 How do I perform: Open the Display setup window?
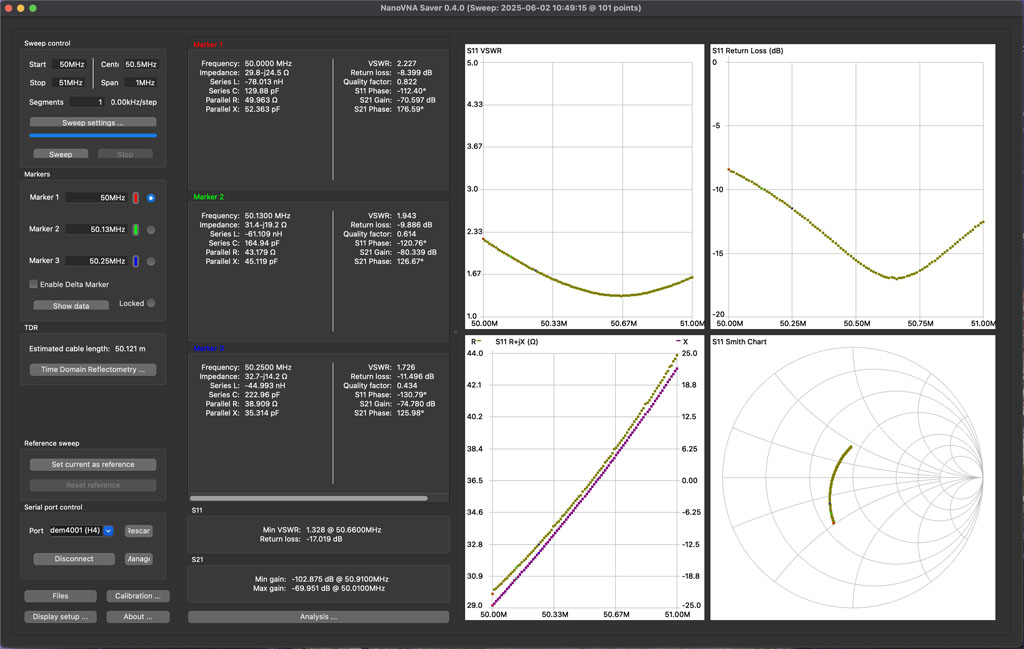[x=60, y=616]
